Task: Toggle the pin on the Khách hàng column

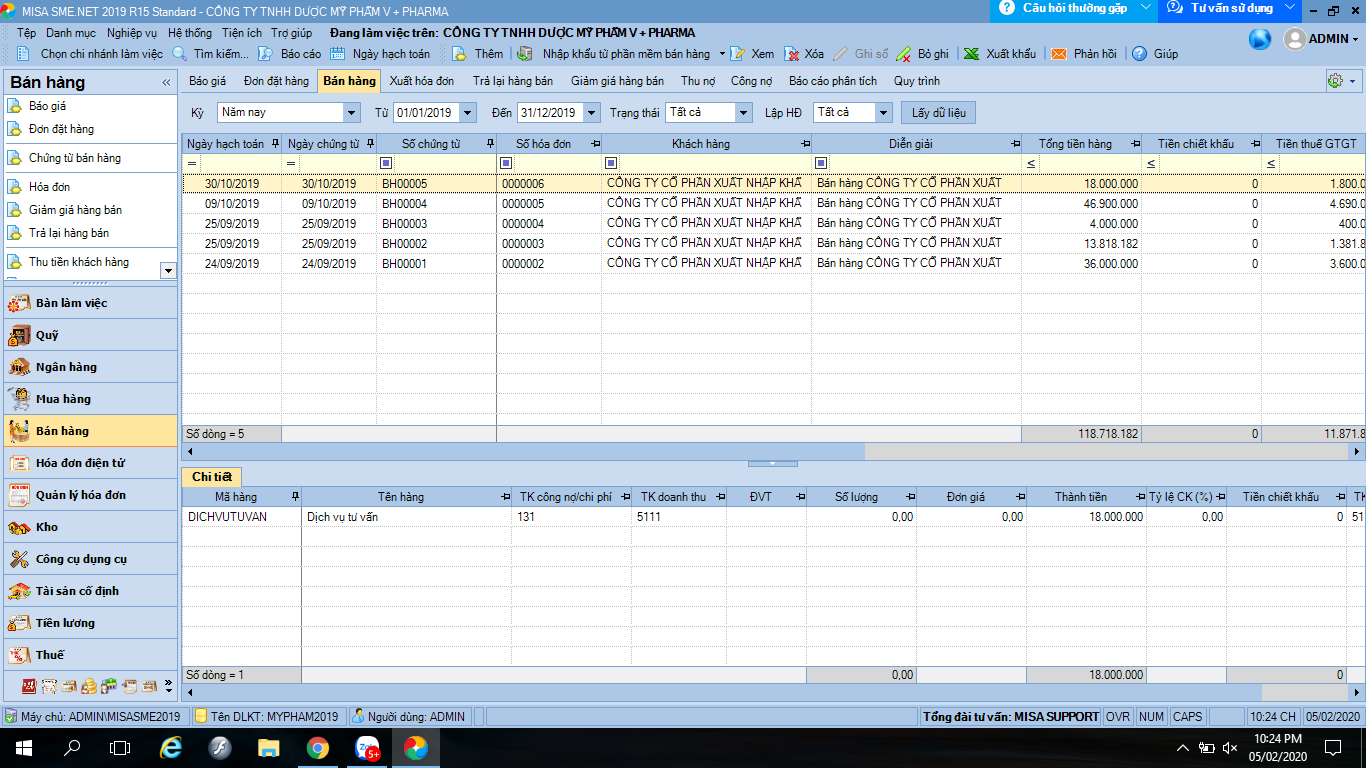Action: point(805,144)
